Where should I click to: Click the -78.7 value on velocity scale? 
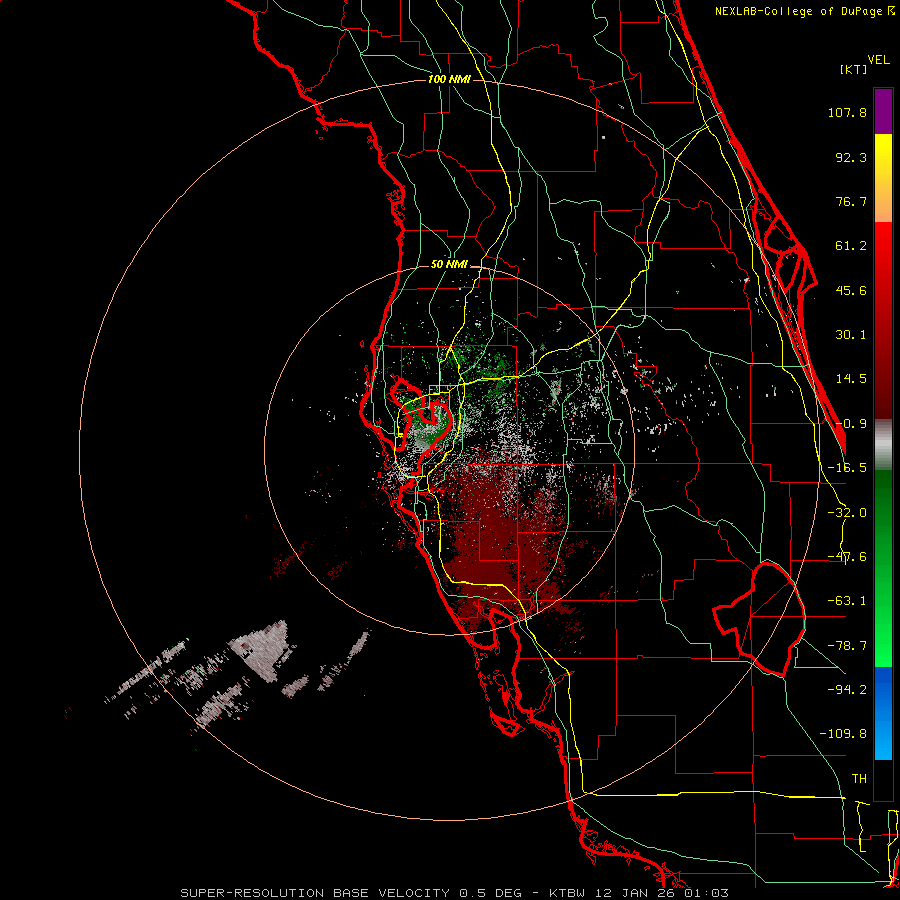click(x=847, y=646)
